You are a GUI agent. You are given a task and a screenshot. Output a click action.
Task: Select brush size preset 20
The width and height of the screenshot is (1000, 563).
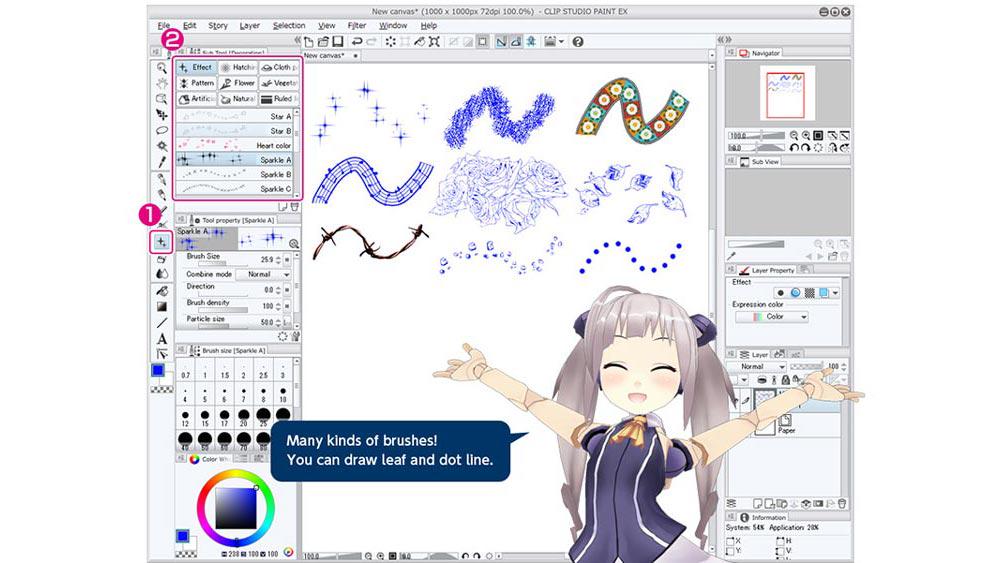point(244,418)
